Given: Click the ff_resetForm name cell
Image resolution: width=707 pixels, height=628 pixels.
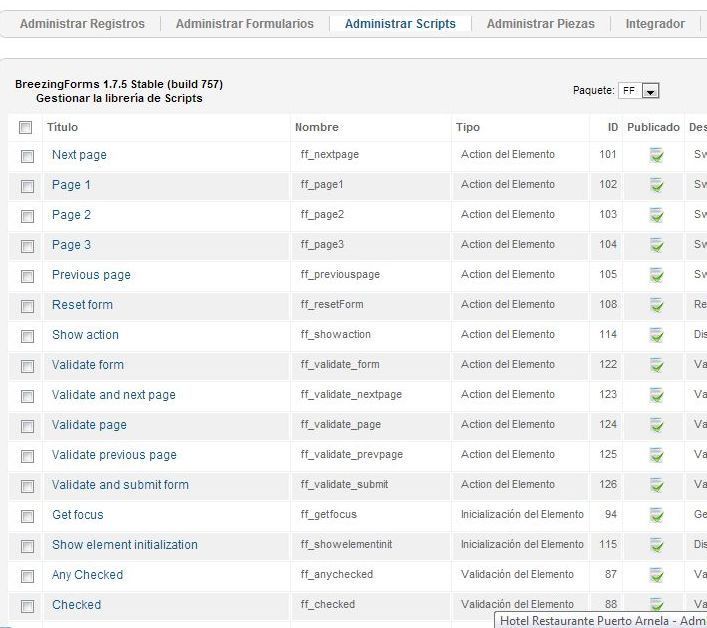Looking at the screenshot, I should click(x=332, y=304).
